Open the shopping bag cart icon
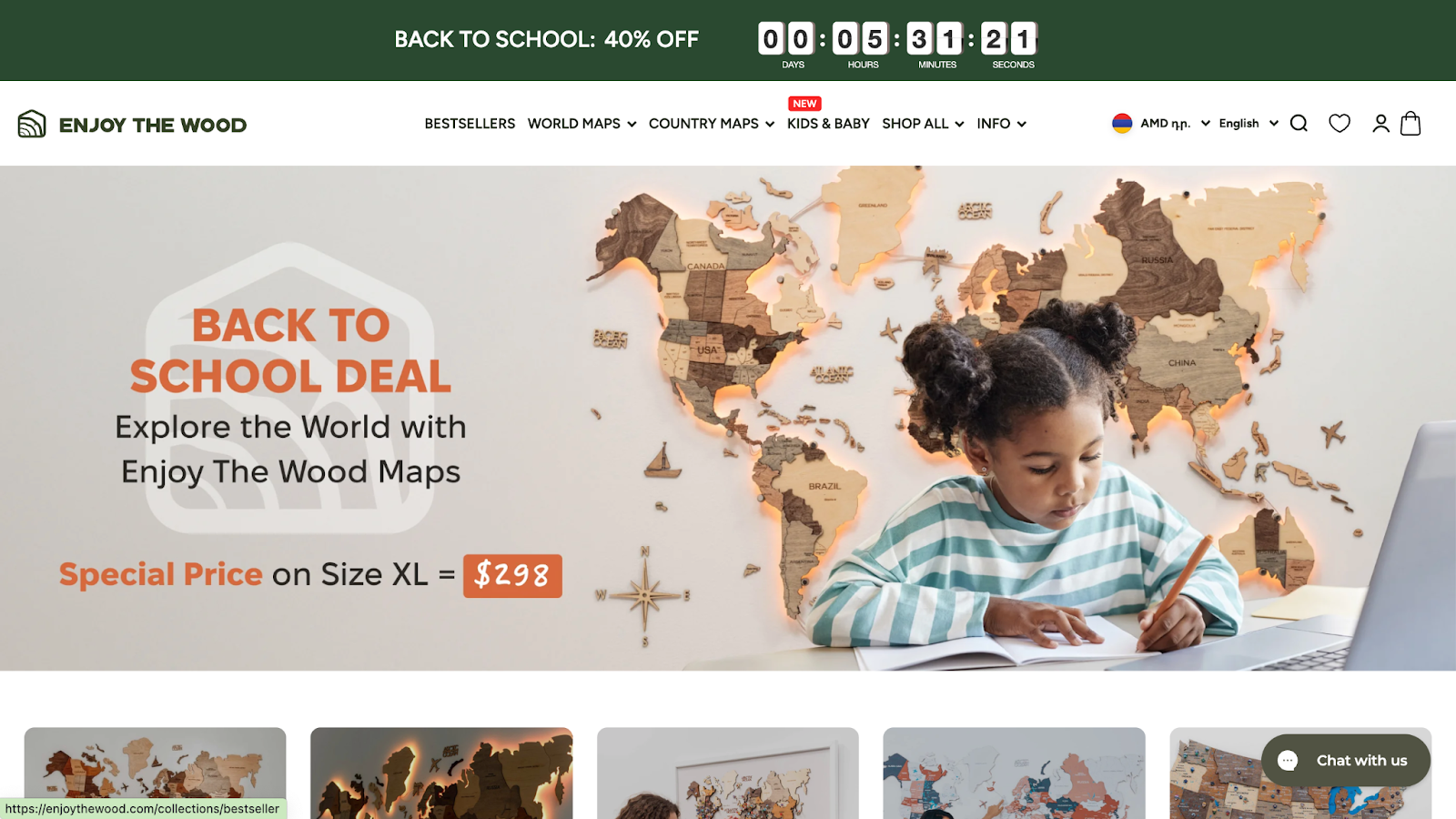Screen dimensions: 1456x819 (x=1410, y=123)
